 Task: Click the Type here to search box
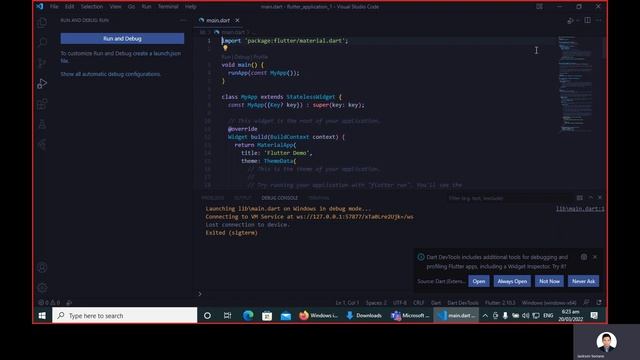[x=125, y=316]
